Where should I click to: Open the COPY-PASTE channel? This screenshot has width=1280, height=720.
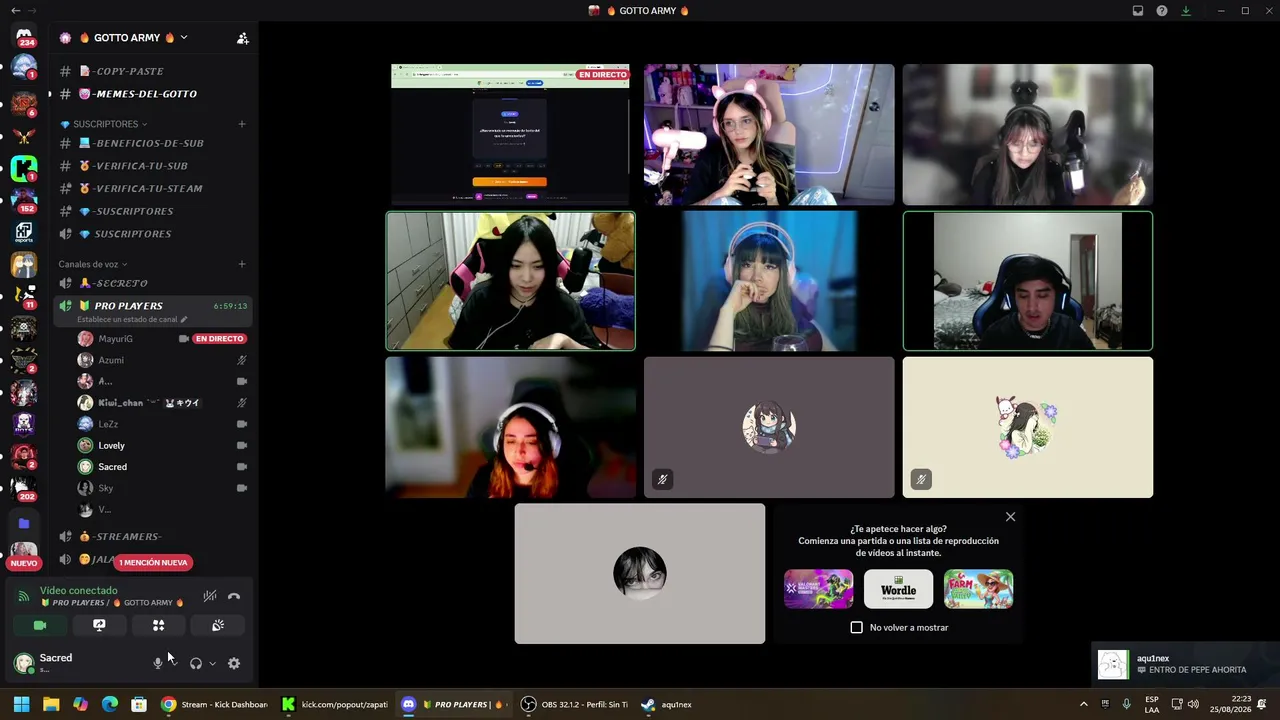click(x=152, y=71)
